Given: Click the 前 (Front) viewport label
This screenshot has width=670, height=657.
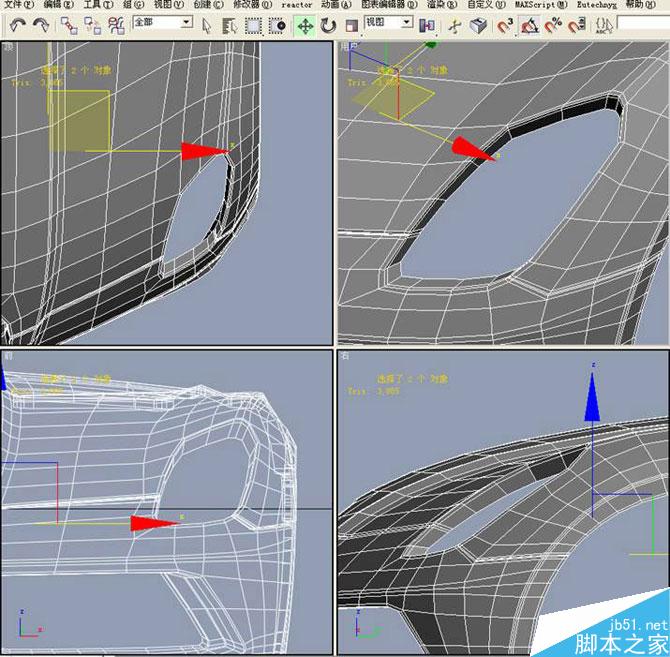Looking at the screenshot, I should [9, 355].
